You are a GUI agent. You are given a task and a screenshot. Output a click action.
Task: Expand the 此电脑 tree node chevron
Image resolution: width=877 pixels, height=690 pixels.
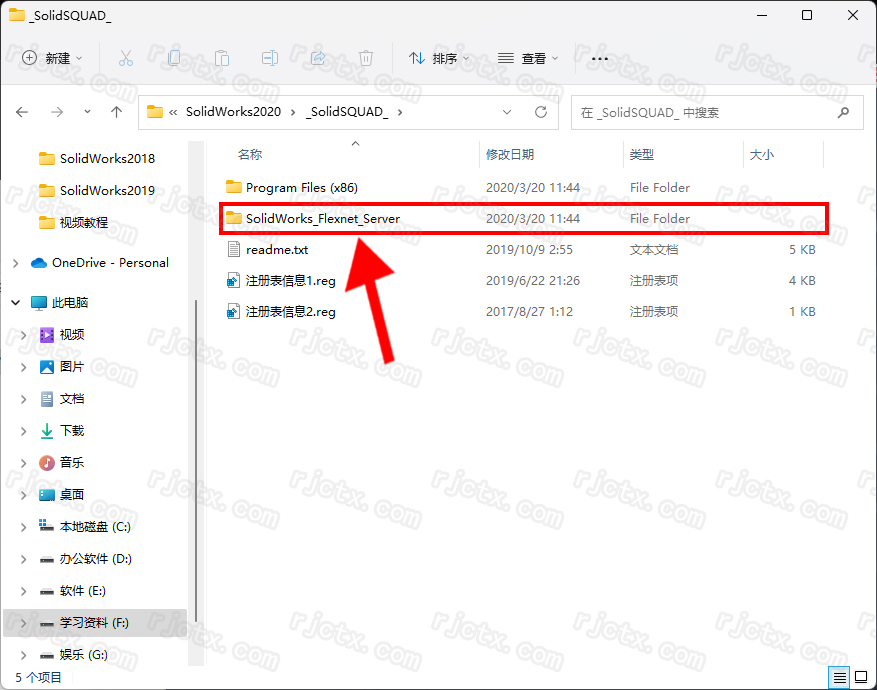pyautogui.click(x=16, y=302)
